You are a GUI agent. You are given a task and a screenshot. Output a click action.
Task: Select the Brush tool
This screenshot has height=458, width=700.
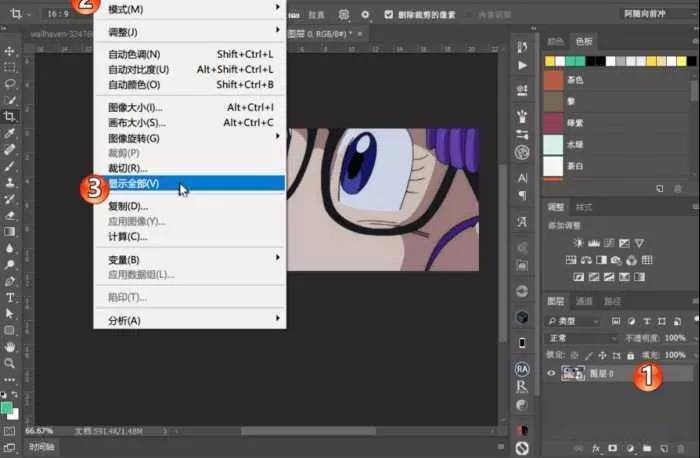tap(9, 166)
